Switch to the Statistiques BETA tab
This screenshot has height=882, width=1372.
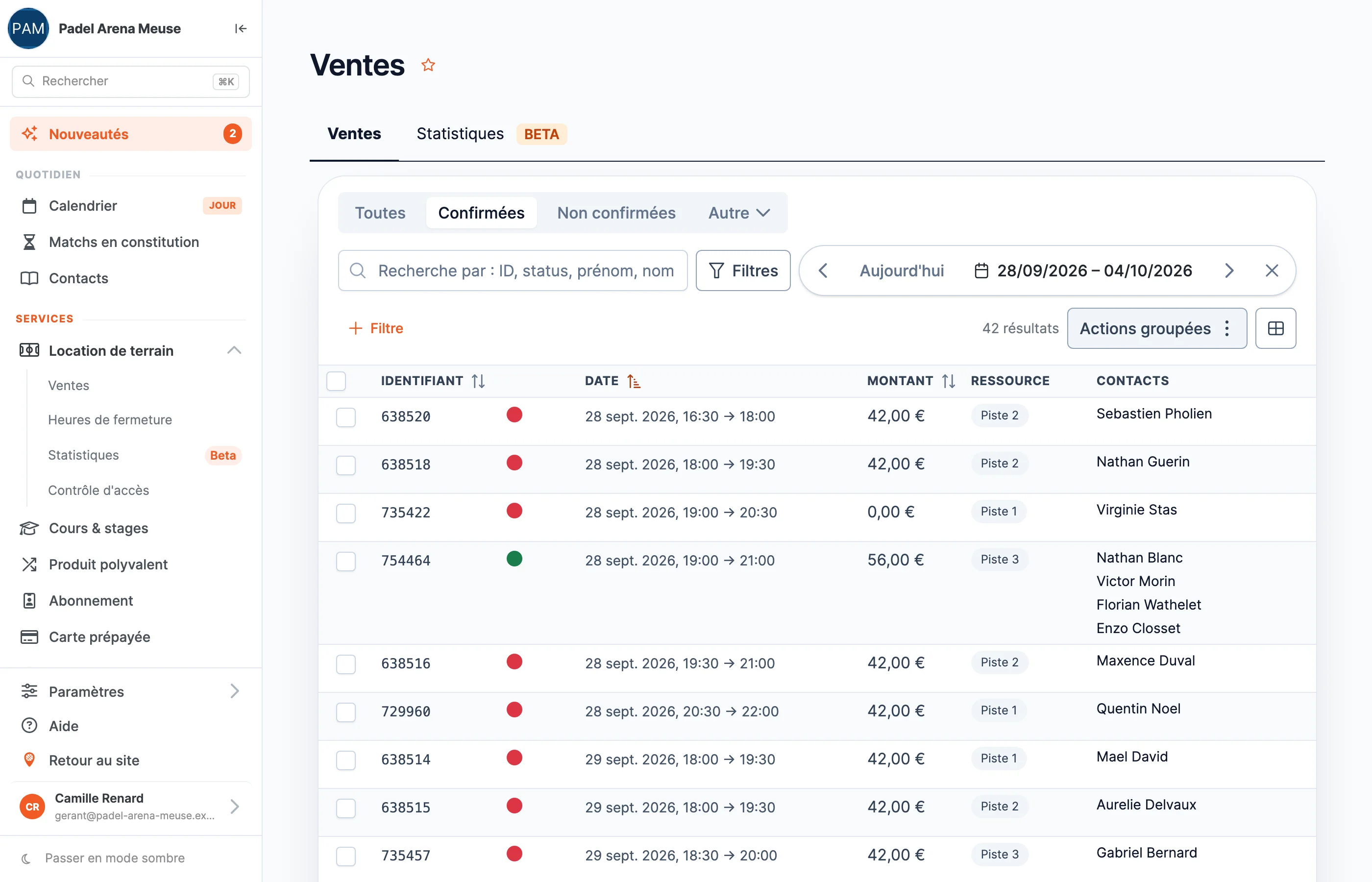(x=491, y=134)
